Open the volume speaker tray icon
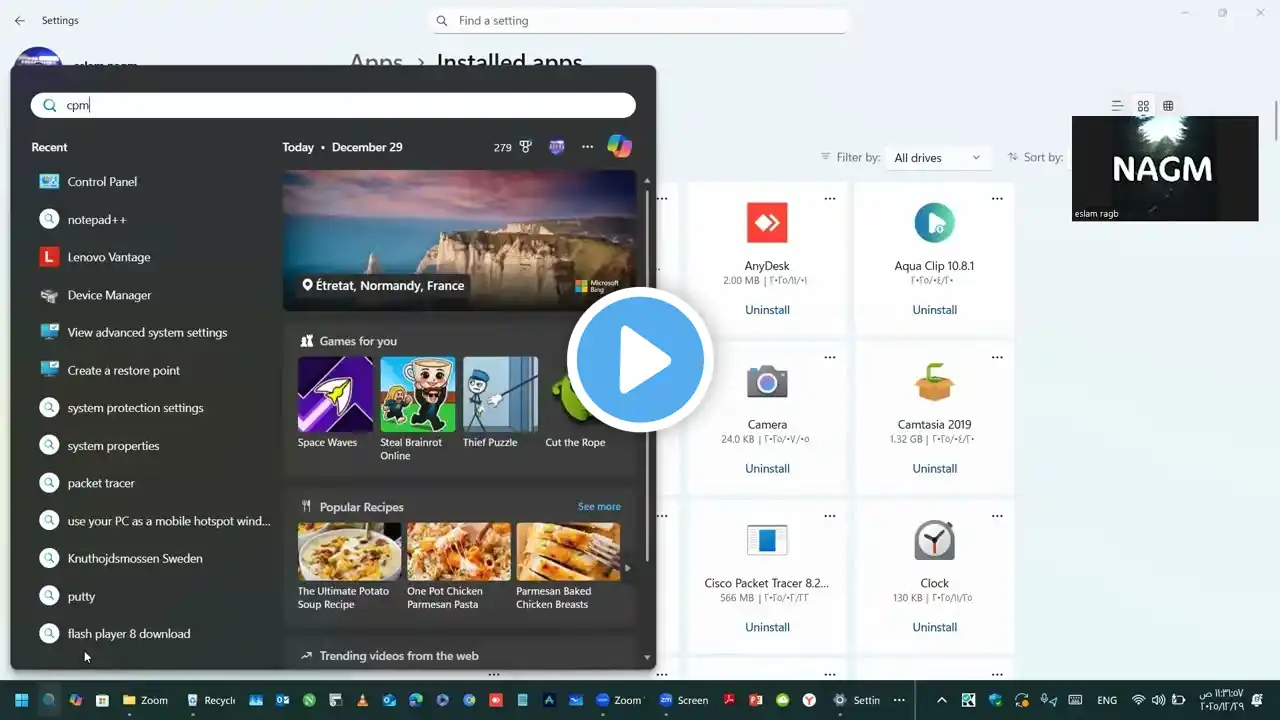Viewport: 1280px width, 720px height. [x=1158, y=700]
